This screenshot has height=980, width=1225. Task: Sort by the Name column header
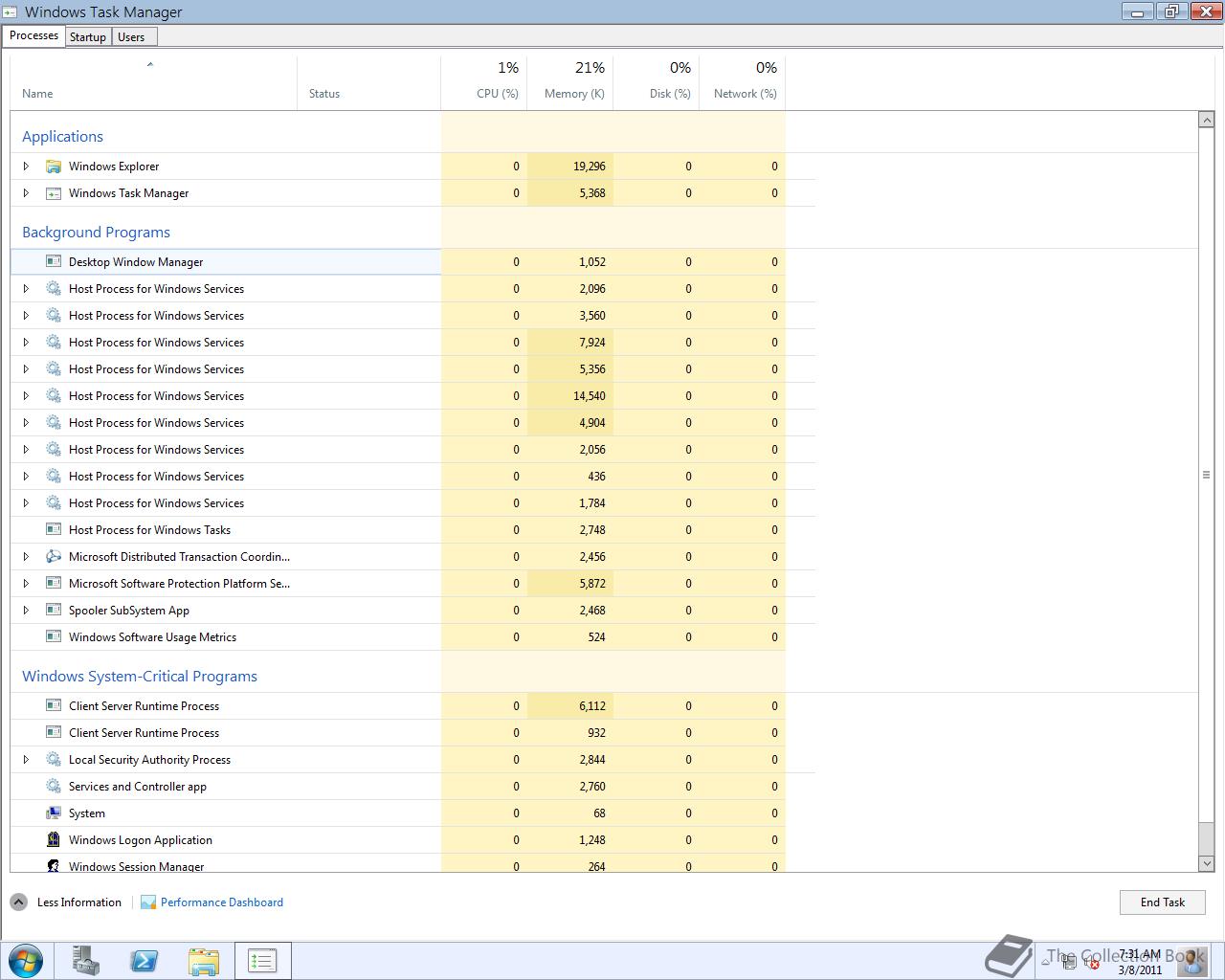click(x=153, y=83)
